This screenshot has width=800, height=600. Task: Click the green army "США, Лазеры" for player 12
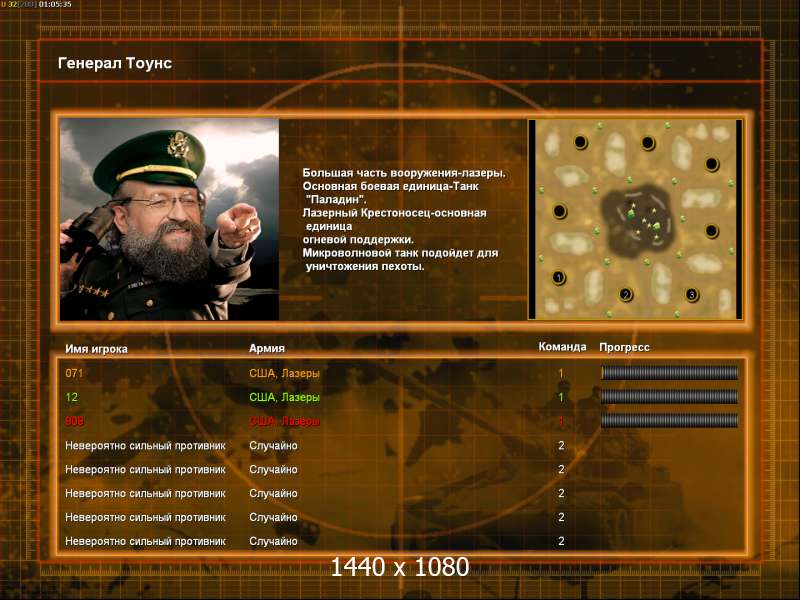point(284,397)
